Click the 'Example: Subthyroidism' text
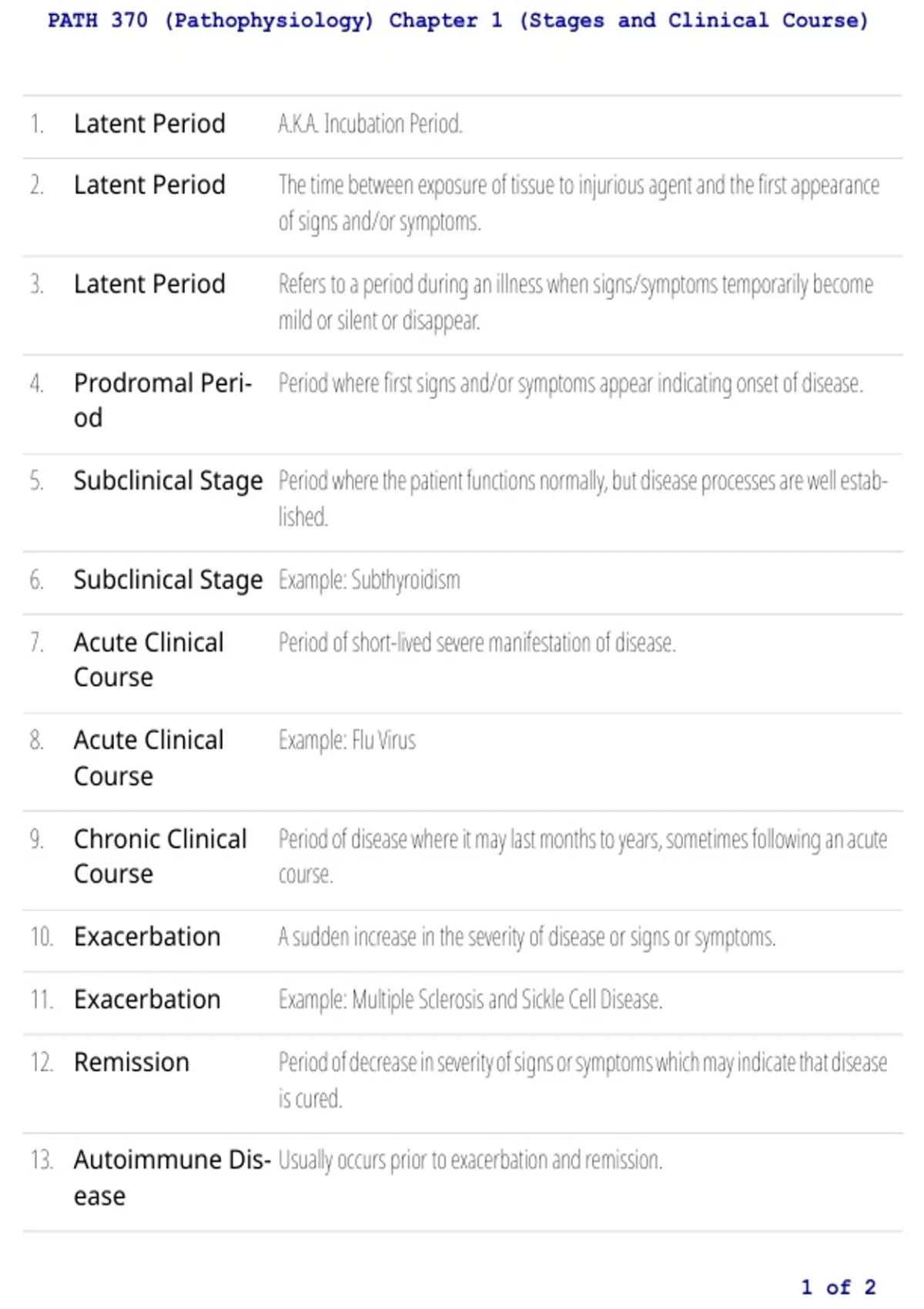924x1309 pixels. click(370, 580)
